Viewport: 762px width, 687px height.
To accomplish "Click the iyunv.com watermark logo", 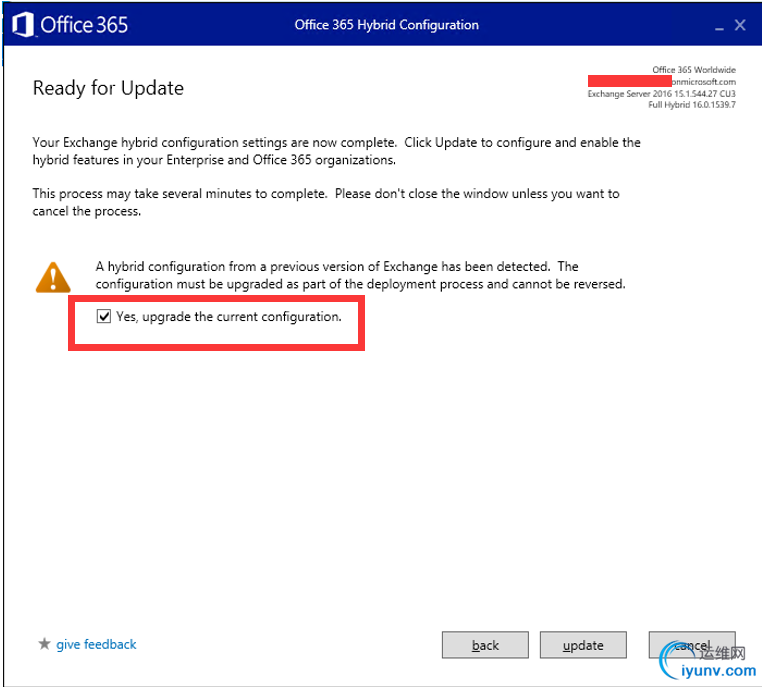I will pos(709,661).
